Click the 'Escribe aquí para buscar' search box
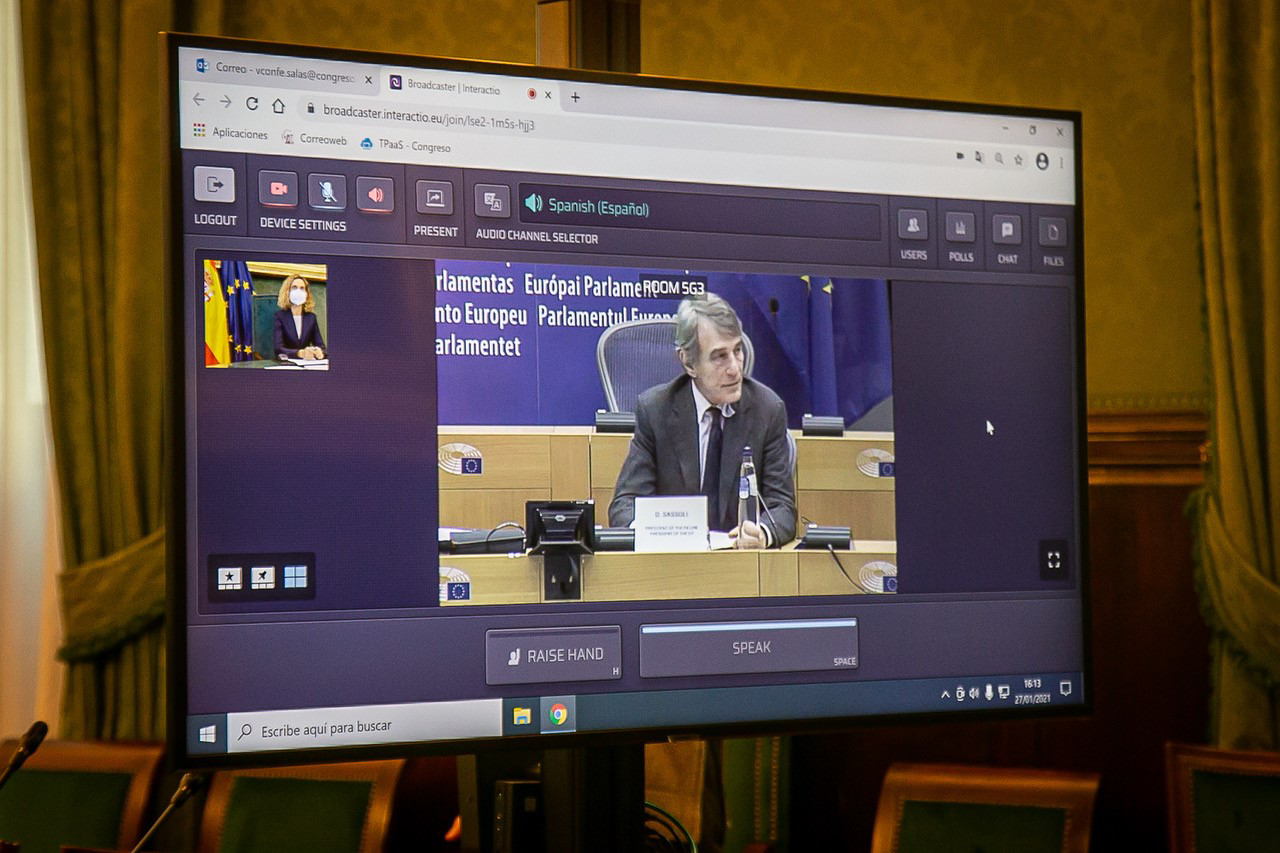1280x853 pixels. (365, 727)
